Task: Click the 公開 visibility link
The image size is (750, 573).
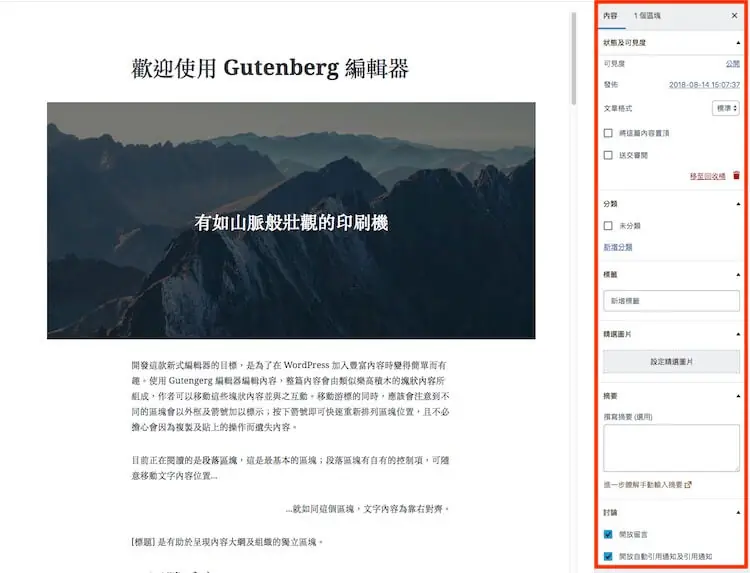Action: pos(733,64)
